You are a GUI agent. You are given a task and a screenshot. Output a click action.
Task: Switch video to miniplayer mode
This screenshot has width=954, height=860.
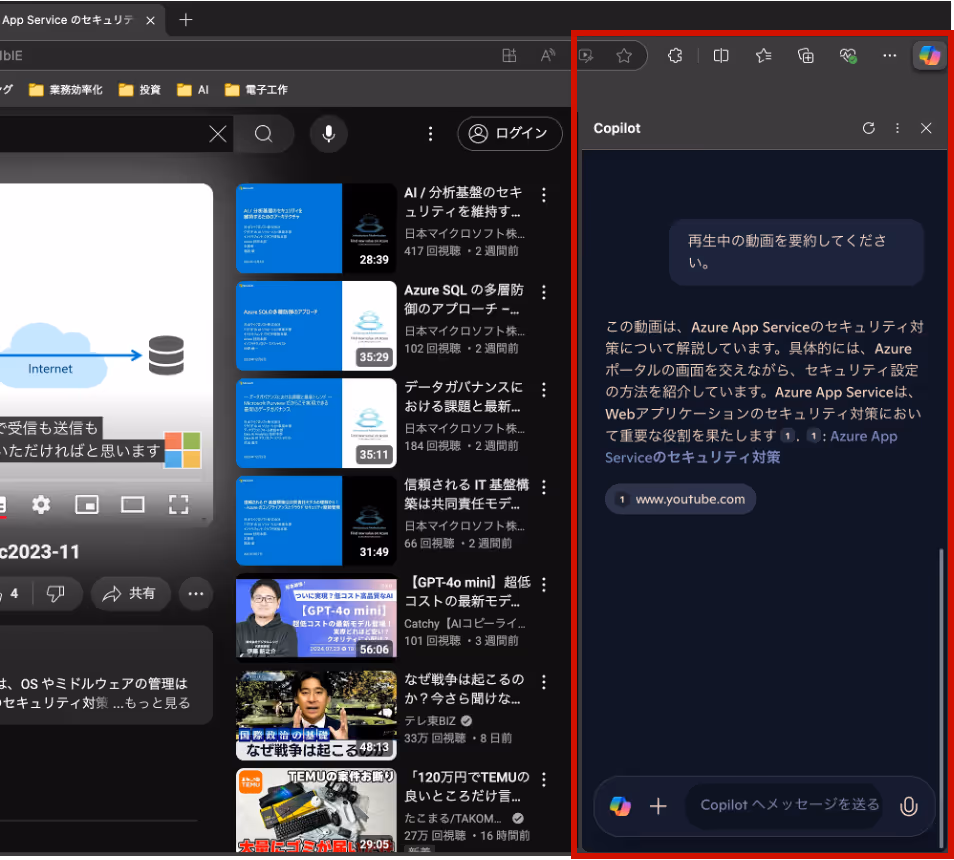click(x=86, y=504)
